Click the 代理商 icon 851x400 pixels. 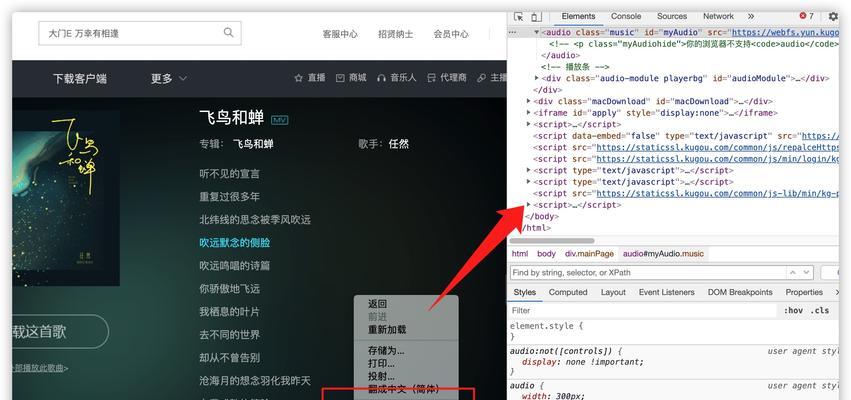(431, 78)
